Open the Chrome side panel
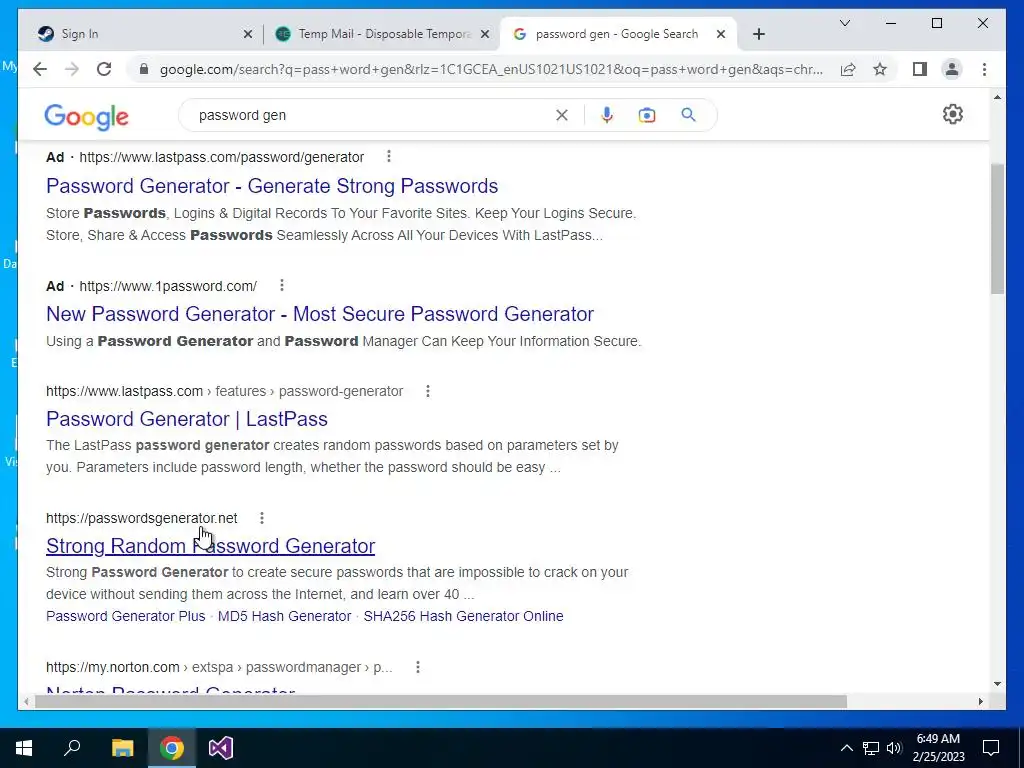Viewport: 1024px width, 768px height. click(x=920, y=69)
